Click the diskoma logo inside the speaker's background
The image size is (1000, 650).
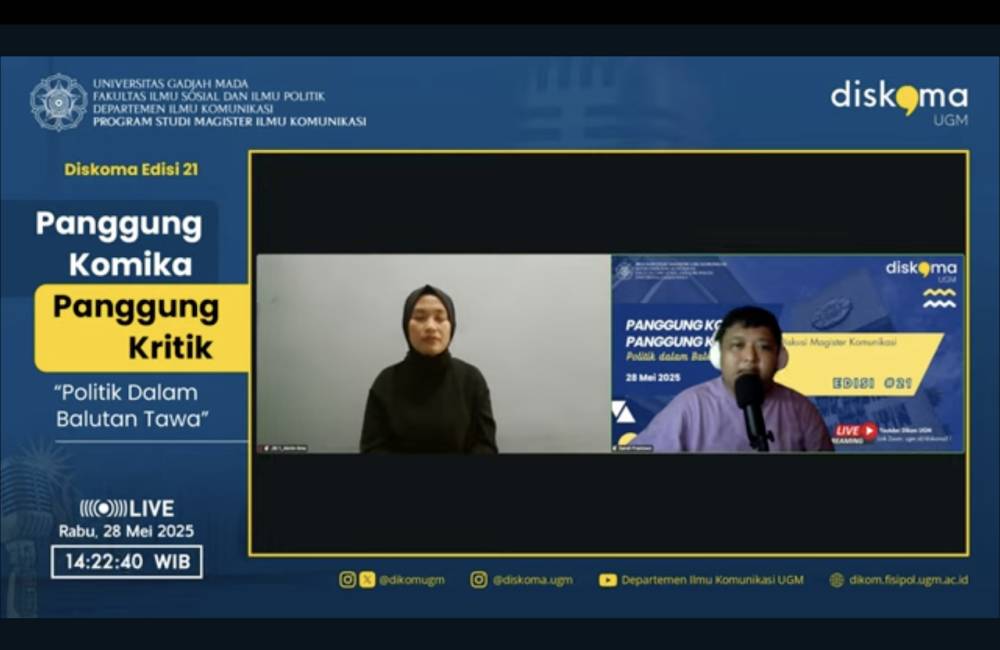click(921, 270)
